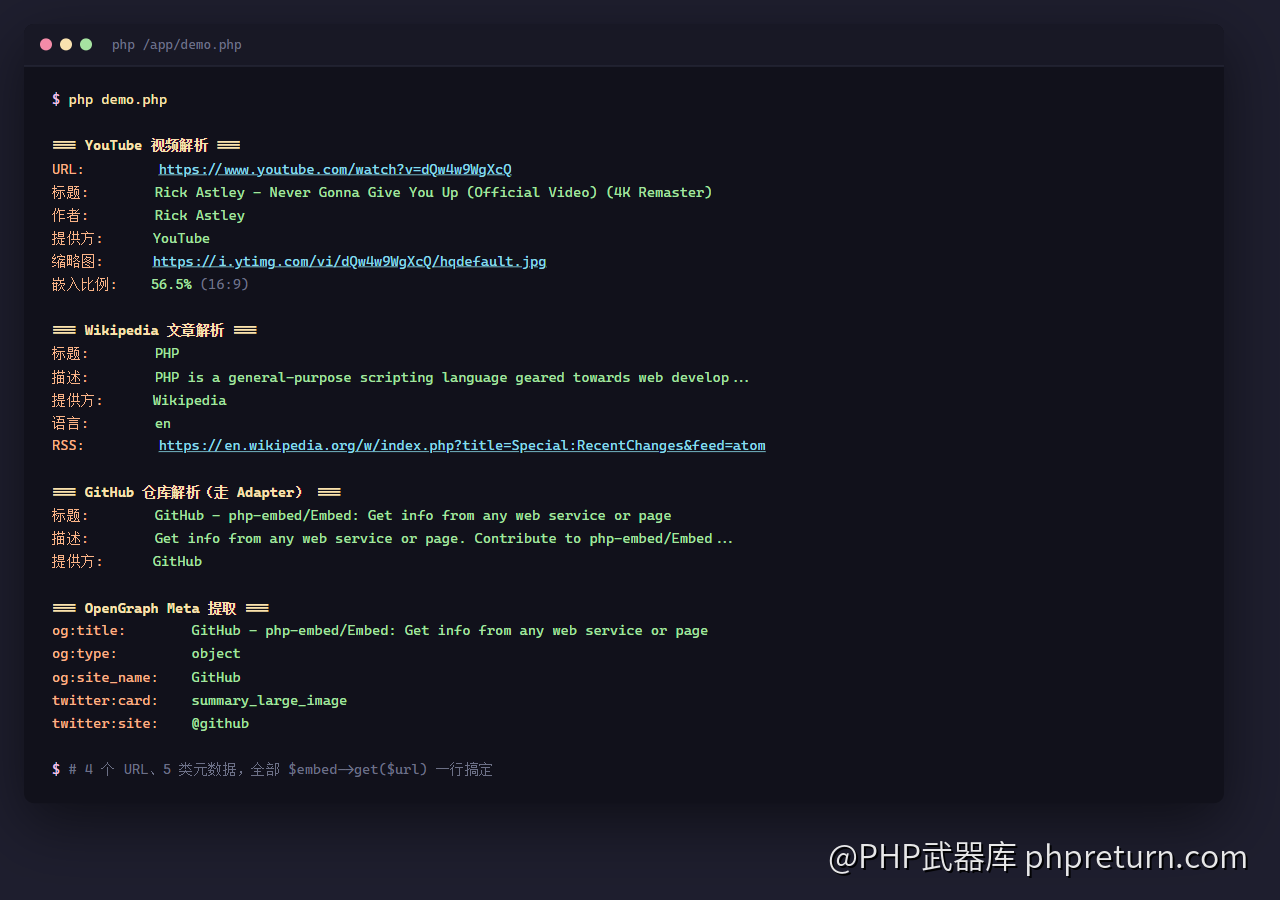1280x900 pixels.
Task: Click the window title 'php /app/demo.php'
Action: 177,45
